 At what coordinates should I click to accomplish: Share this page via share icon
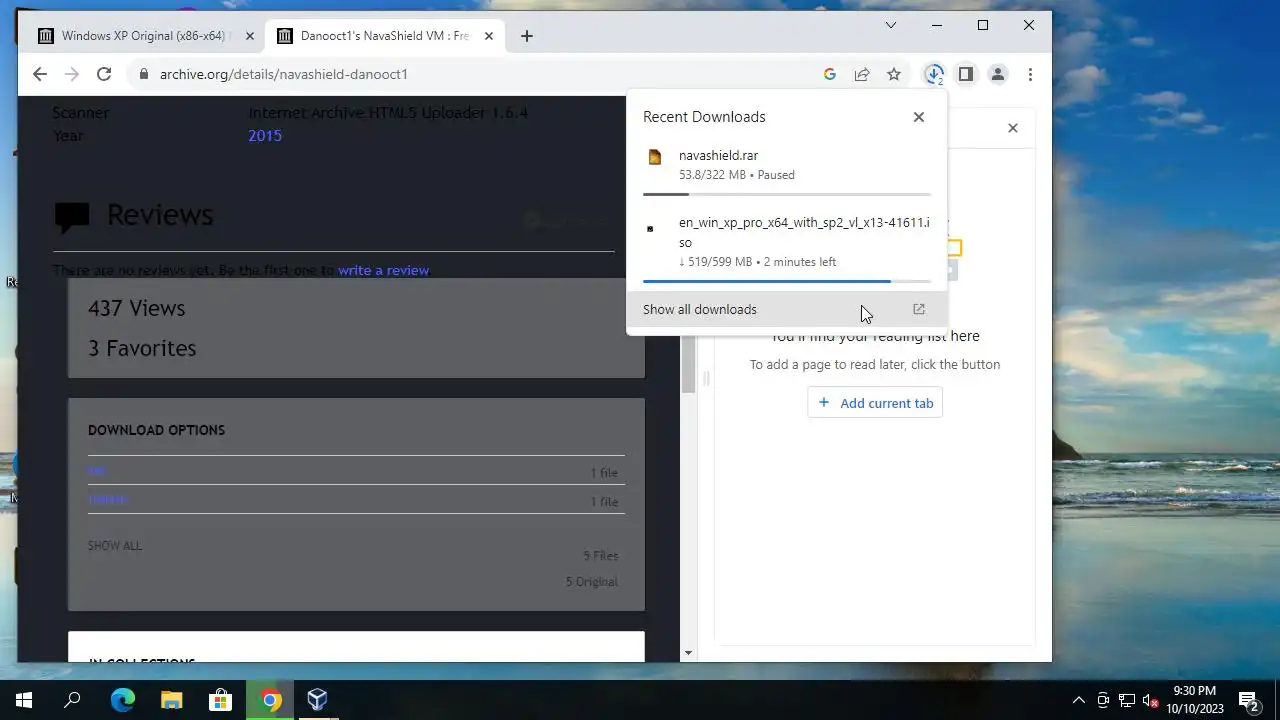click(x=861, y=74)
